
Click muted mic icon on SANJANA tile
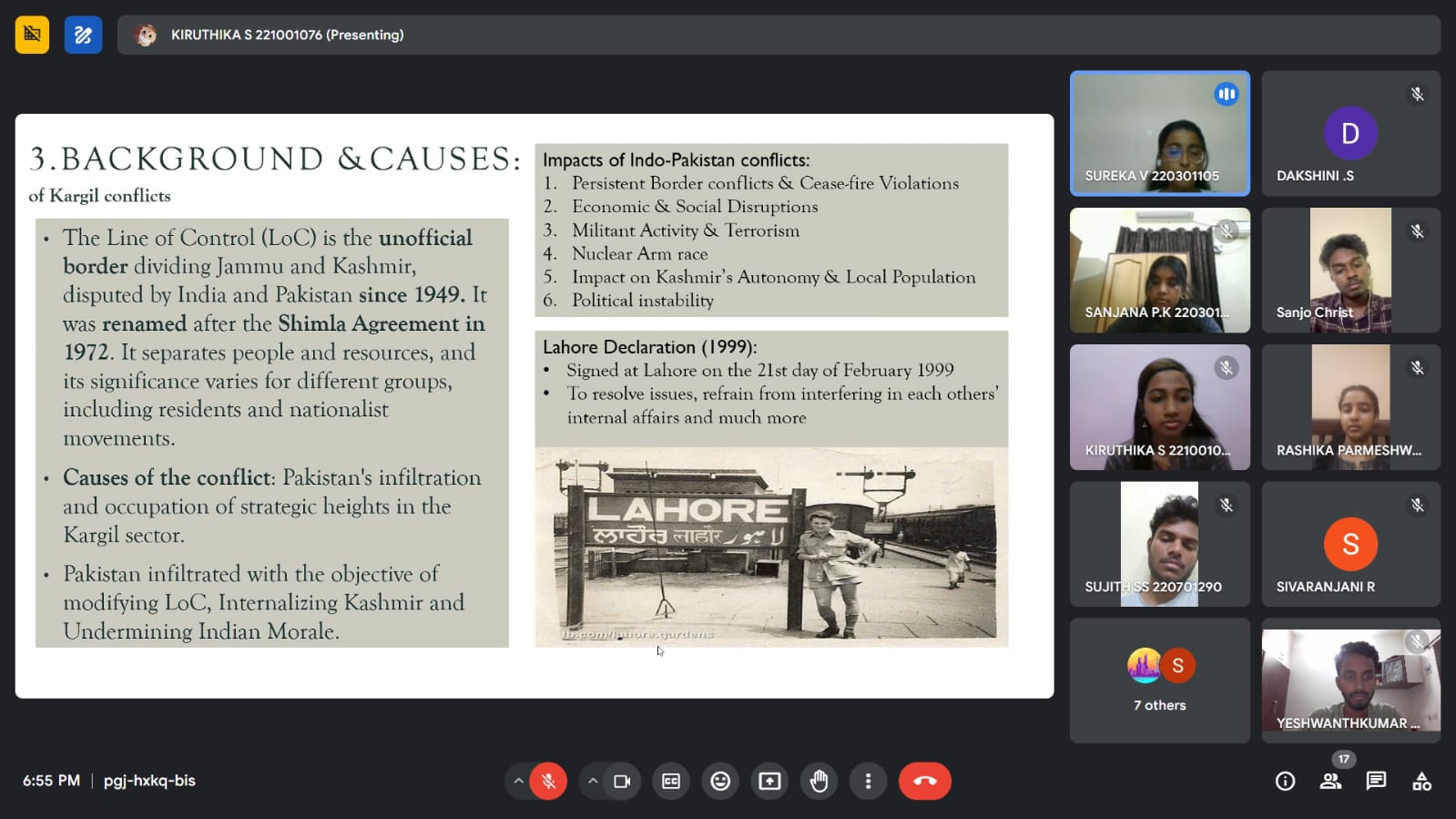click(x=1227, y=230)
